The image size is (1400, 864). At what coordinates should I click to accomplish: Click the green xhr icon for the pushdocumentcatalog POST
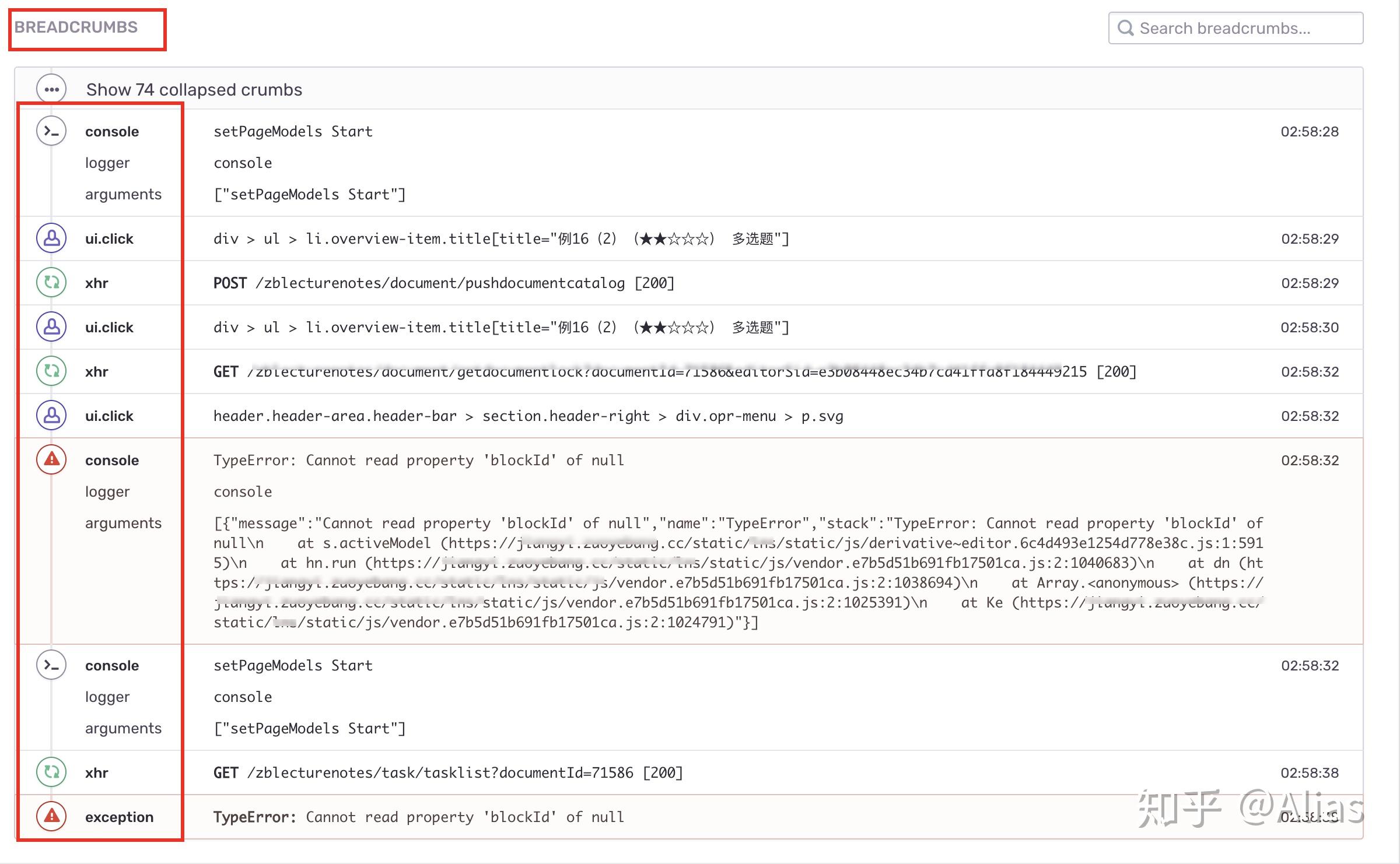pyautogui.click(x=51, y=283)
